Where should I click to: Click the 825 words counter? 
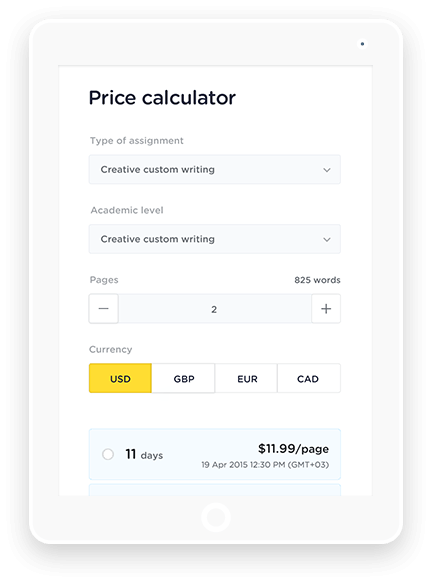317,280
